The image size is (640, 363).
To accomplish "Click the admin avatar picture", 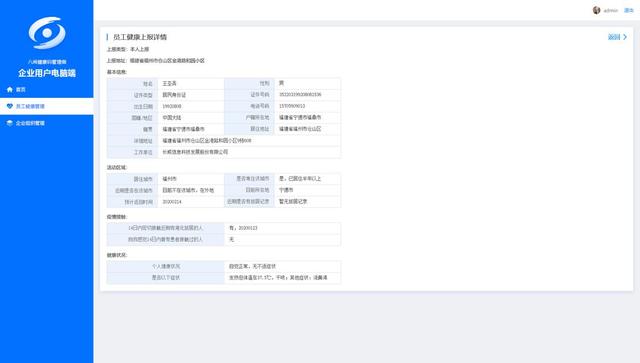I will 596,10.
